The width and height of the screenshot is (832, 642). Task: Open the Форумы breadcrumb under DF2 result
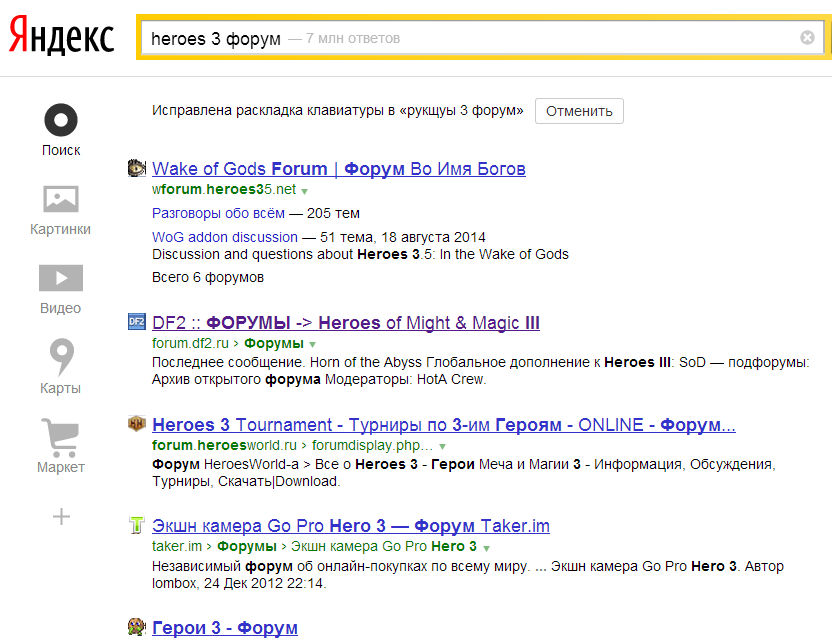[274, 343]
